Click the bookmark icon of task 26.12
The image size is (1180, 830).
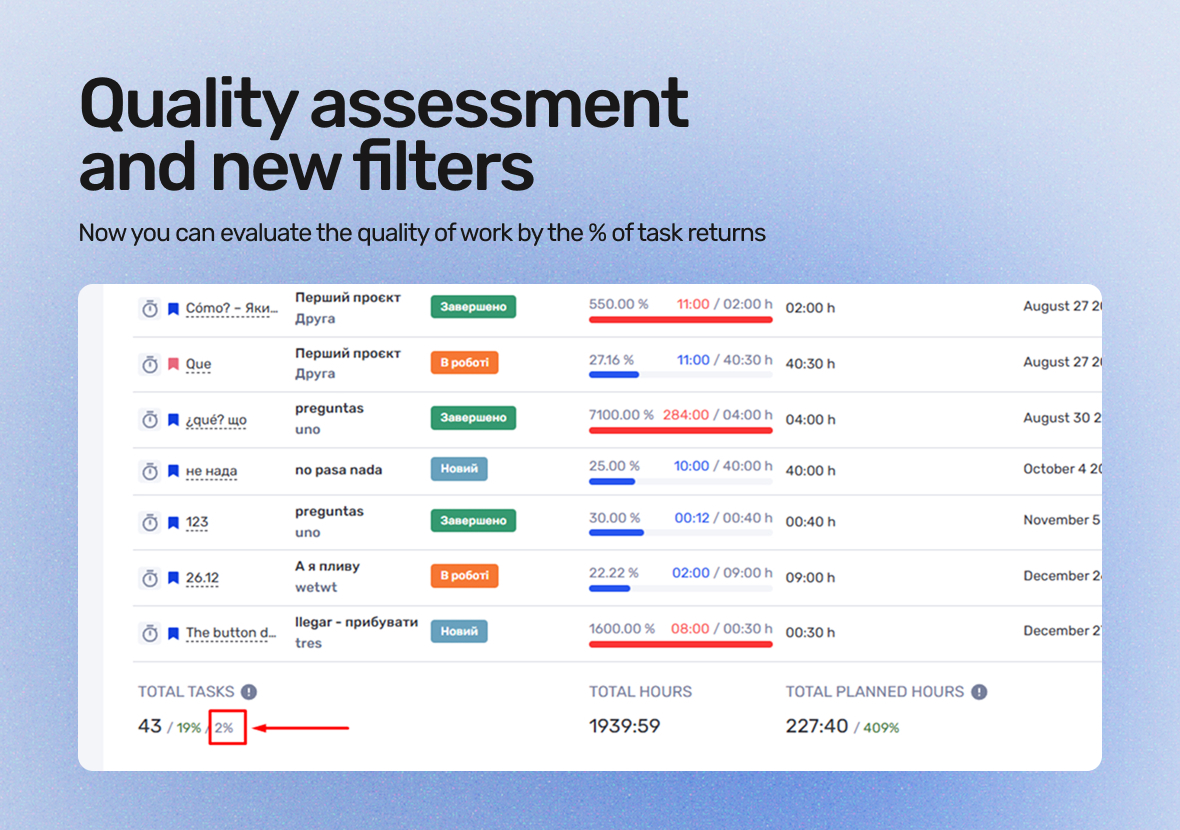(x=173, y=578)
